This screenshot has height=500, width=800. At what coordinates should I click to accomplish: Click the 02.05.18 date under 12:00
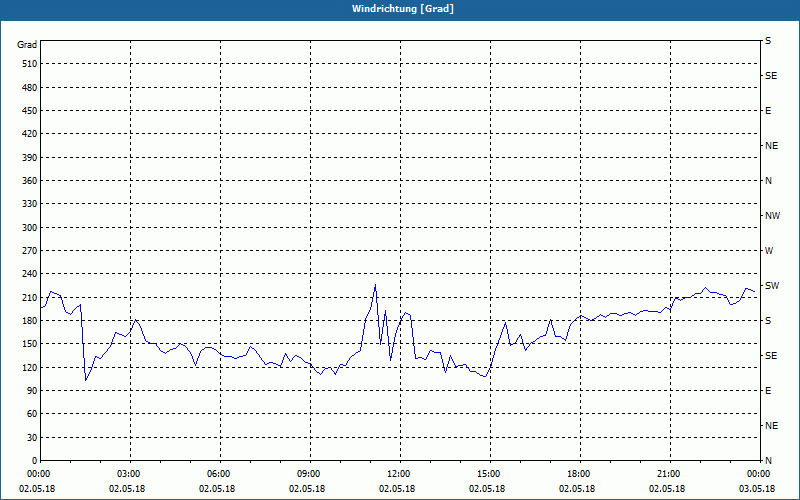click(x=397, y=489)
